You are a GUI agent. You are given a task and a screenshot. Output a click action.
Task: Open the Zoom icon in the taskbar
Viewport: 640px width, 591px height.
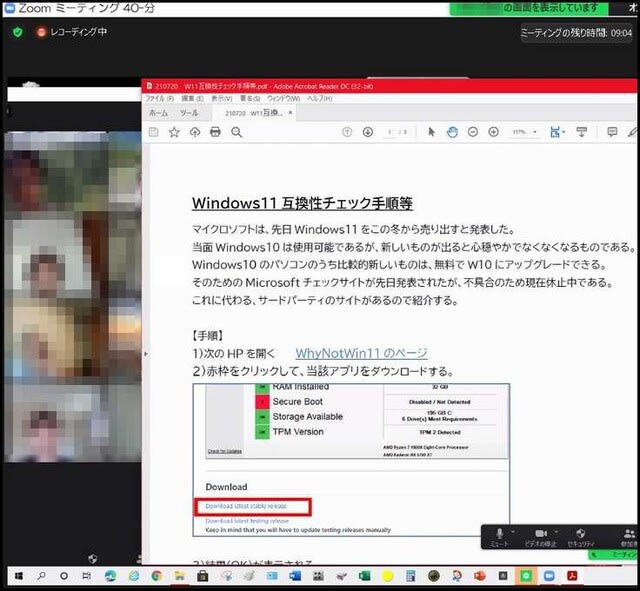pos(549,576)
